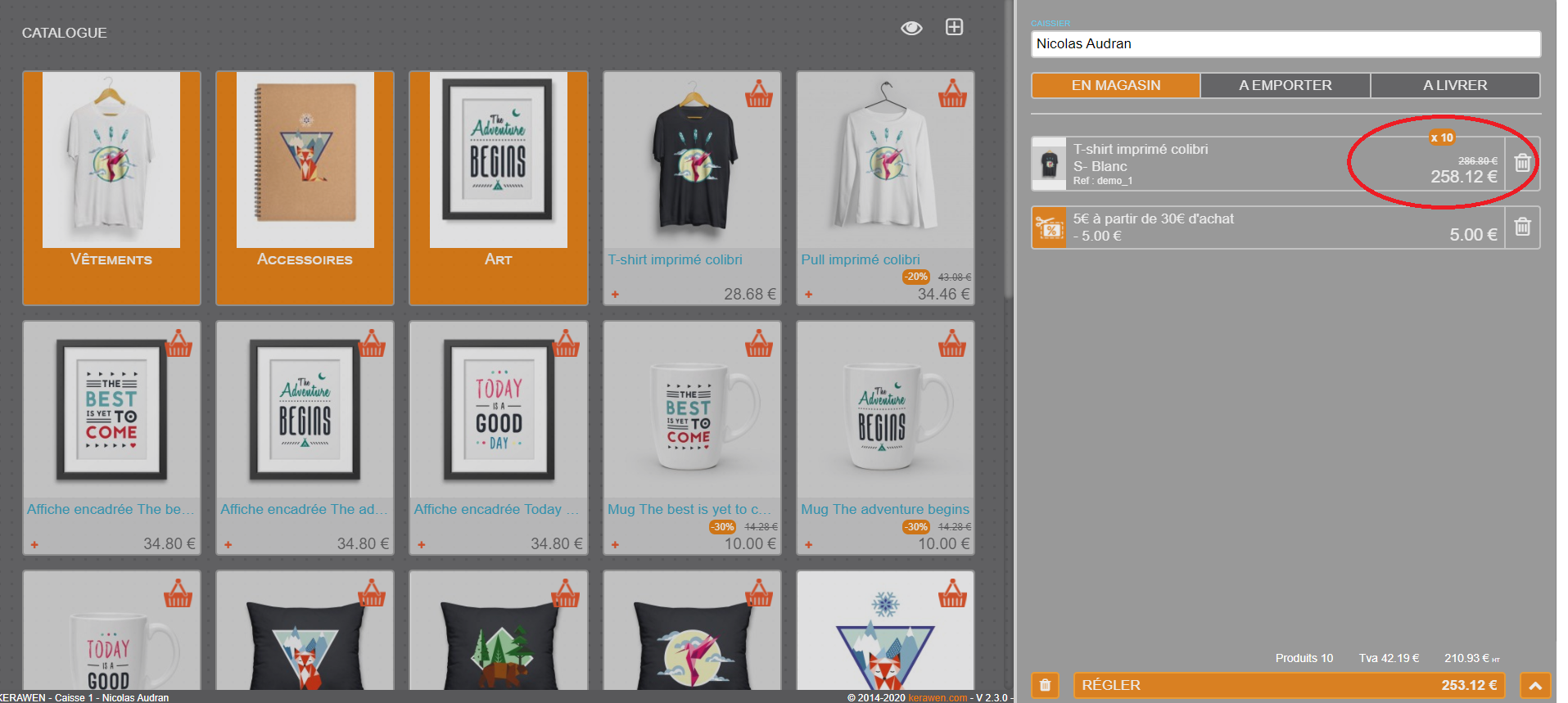Open the Art category
1568x703 pixels.
point(498,187)
